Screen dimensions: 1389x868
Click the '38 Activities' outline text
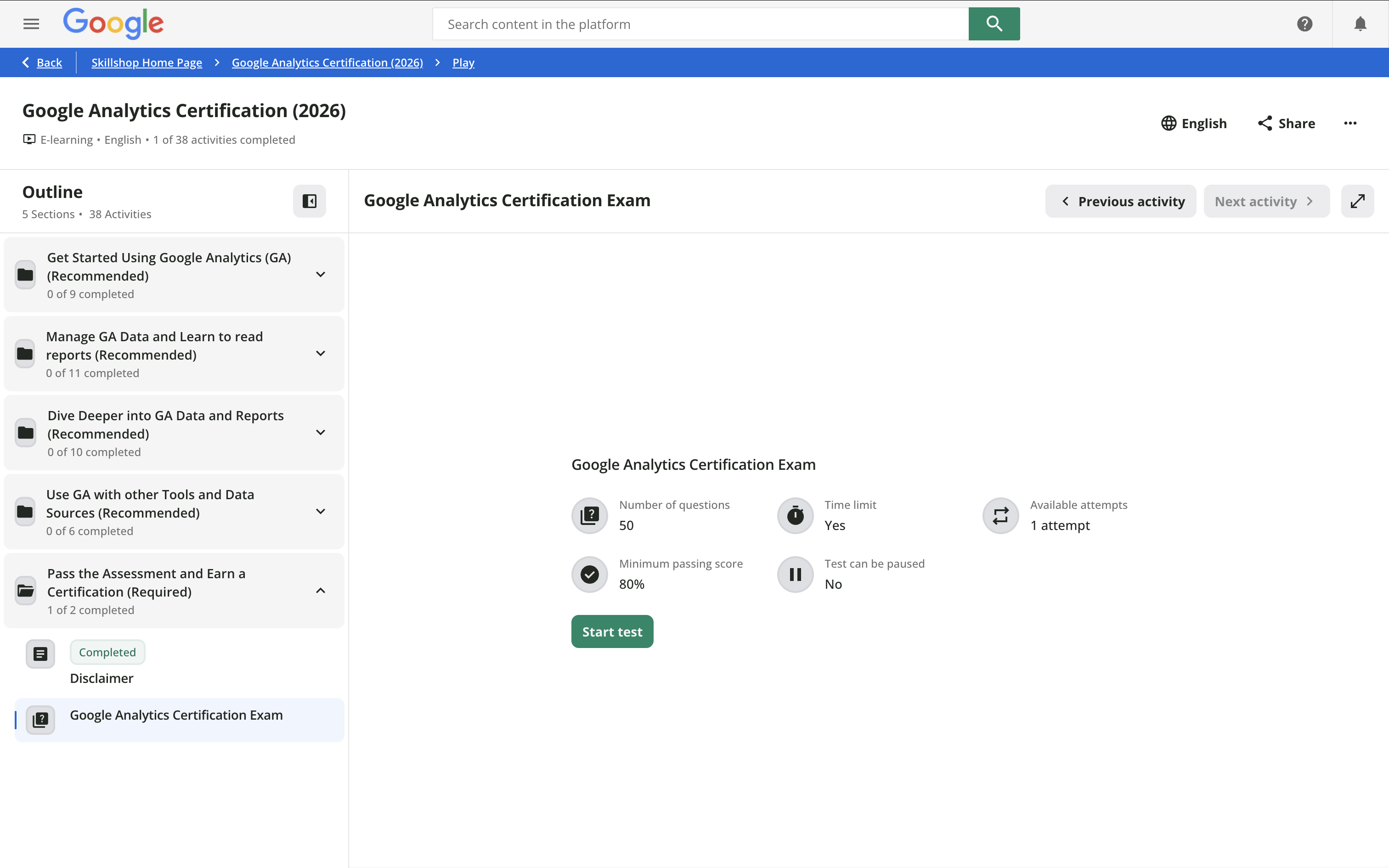[120, 214]
